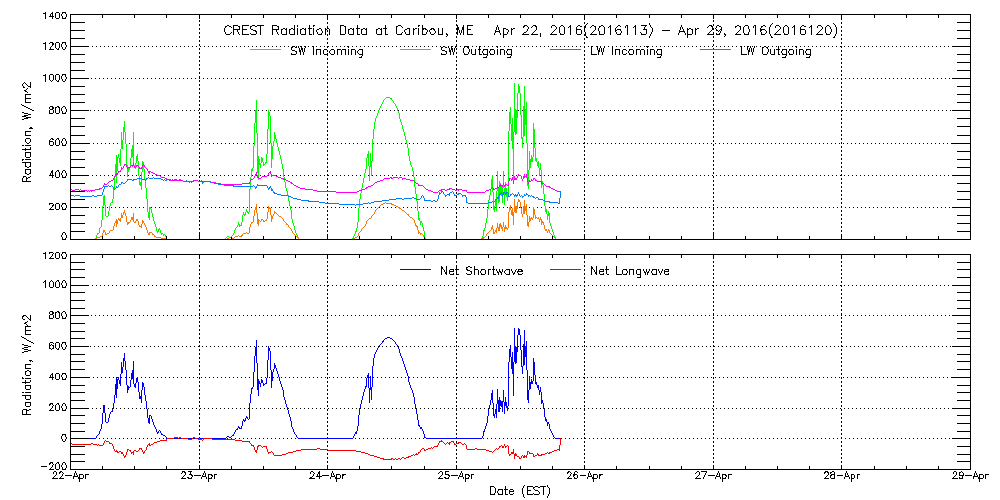Click the LW Outgoing legend label
Image resolution: width=1000 pixels, height=500 pixels.
[x=775, y=51]
